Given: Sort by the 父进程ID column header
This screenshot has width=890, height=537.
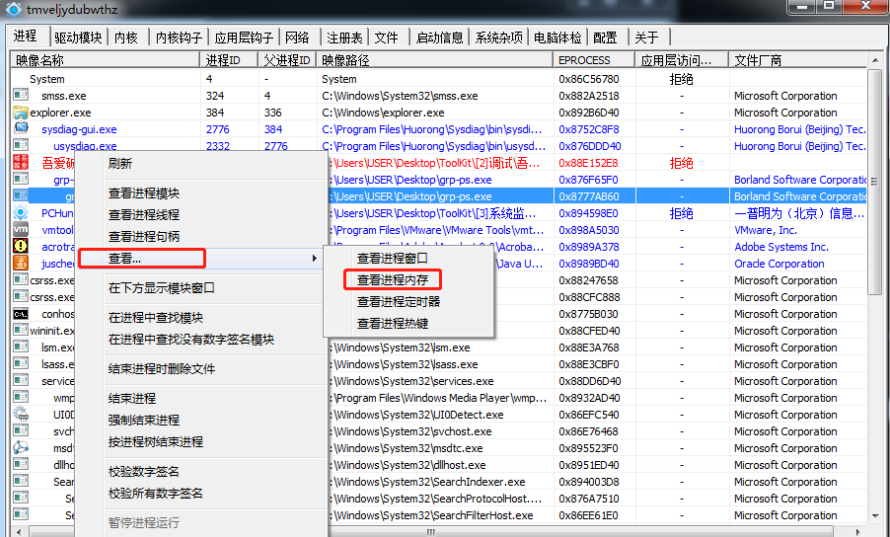Looking at the screenshot, I should (287, 60).
